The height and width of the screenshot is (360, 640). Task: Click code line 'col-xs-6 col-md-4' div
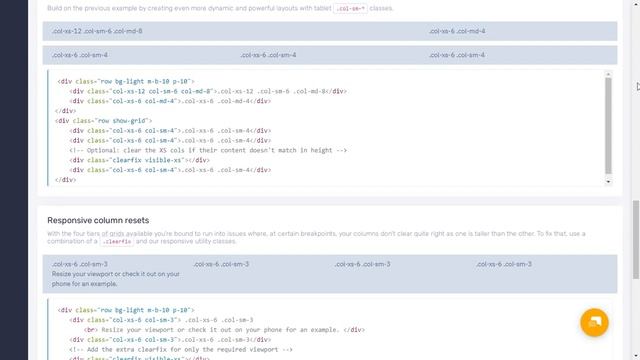click(170, 101)
